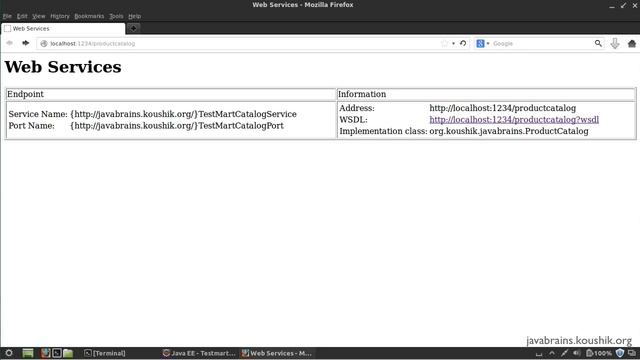Click the browser forward arrow button
This screenshot has width=640, height=360.
[x=25, y=43]
